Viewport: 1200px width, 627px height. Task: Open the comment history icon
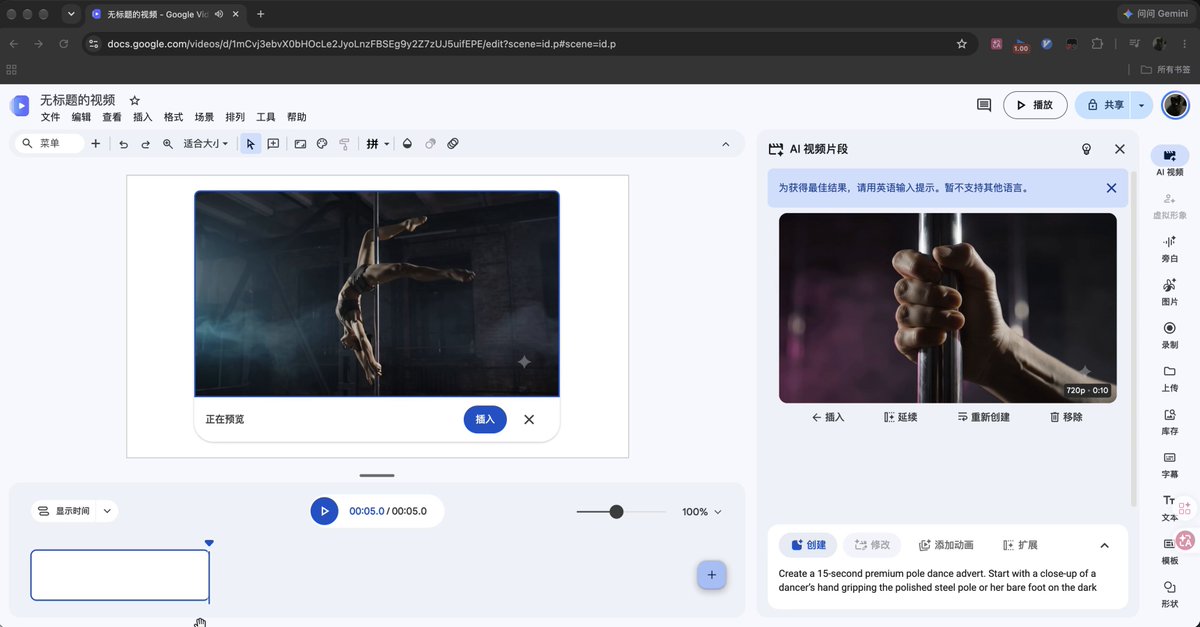pos(984,105)
